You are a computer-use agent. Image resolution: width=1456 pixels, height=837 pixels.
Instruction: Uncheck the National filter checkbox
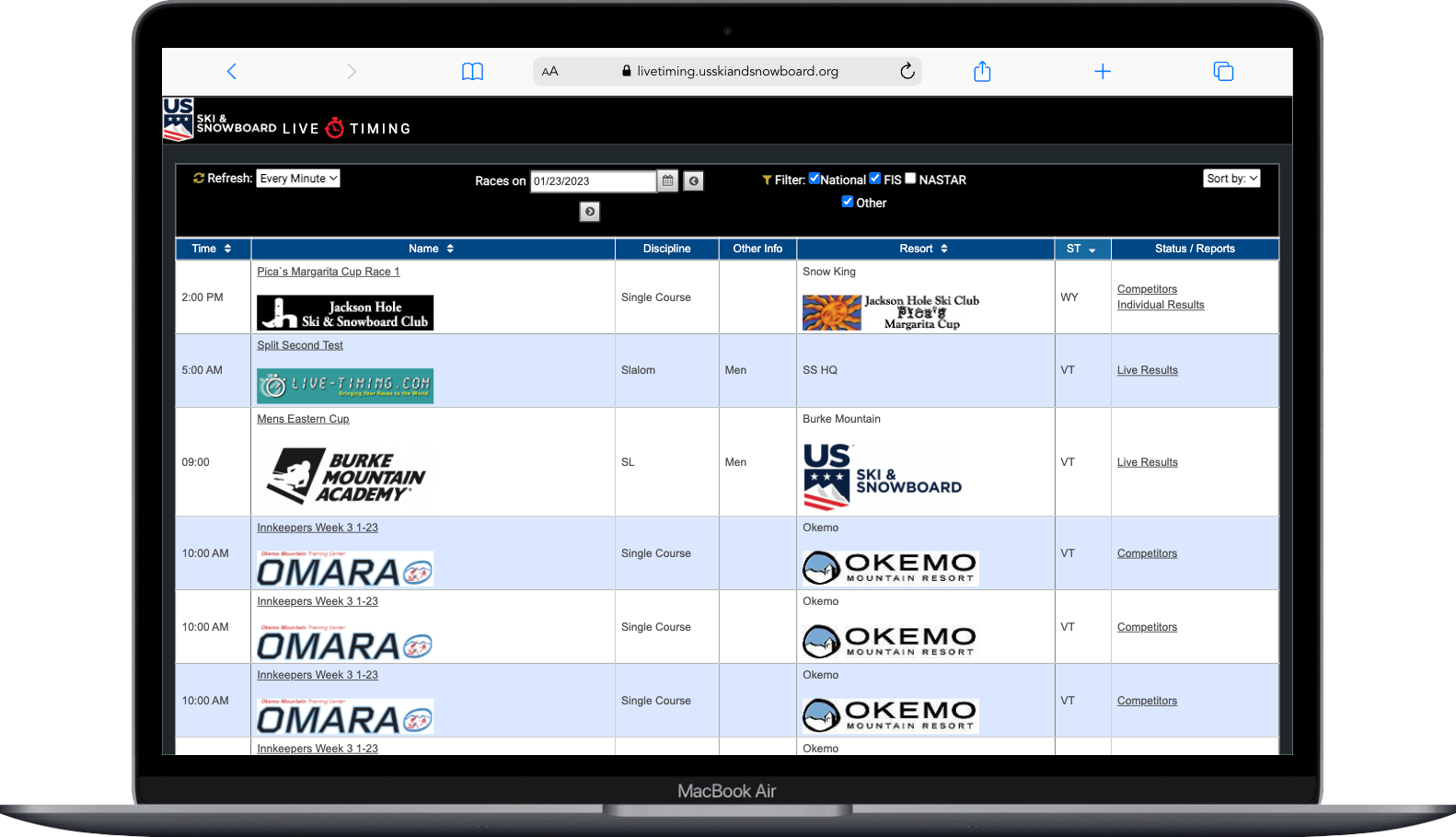pyautogui.click(x=815, y=179)
